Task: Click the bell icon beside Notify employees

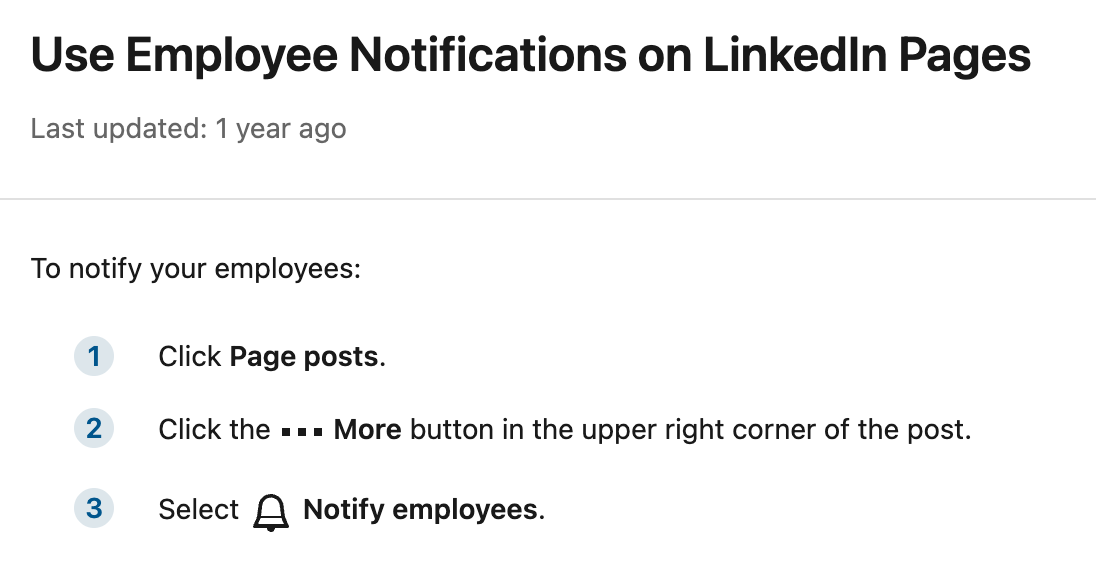Action: point(270,512)
